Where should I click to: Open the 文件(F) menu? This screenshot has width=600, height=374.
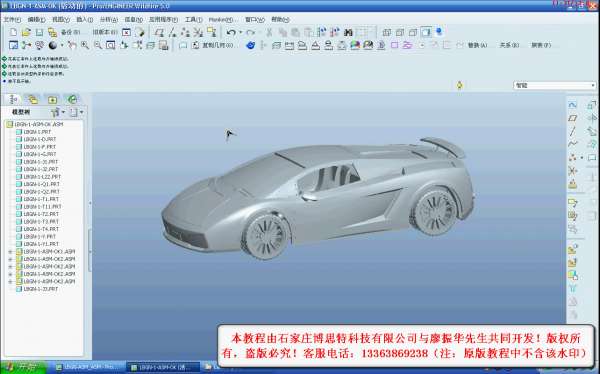[12, 19]
